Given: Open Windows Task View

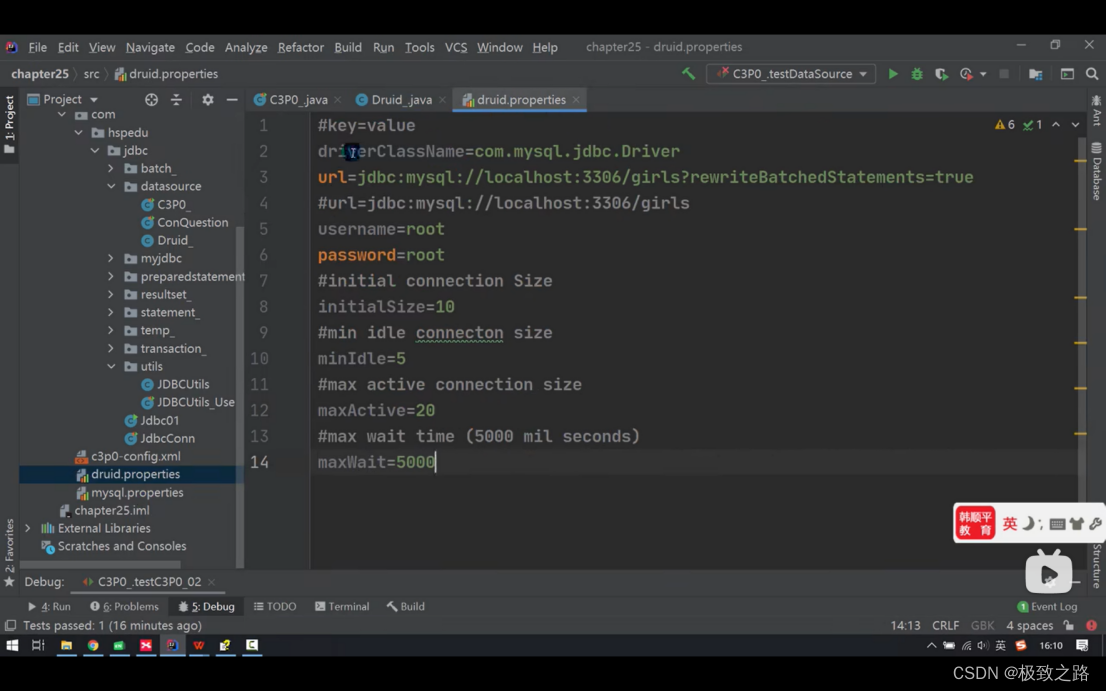Looking at the screenshot, I should point(38,645).
